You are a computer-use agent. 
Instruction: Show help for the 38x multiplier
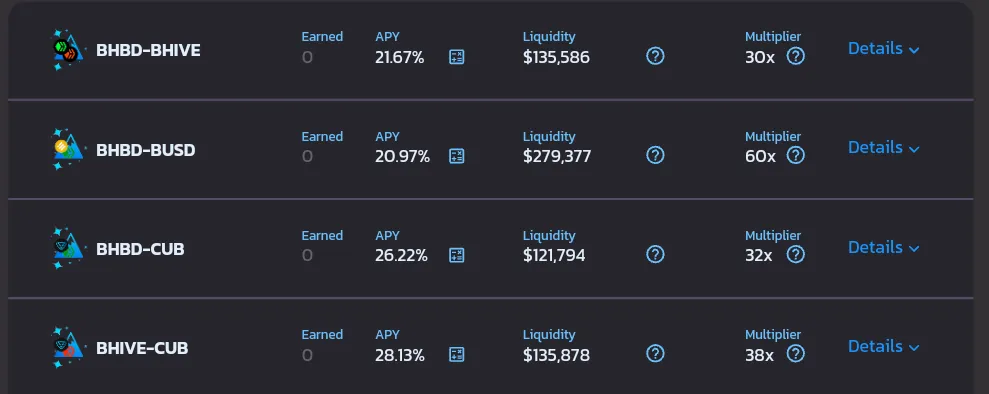pyautogui.click(x=795, y=353)
